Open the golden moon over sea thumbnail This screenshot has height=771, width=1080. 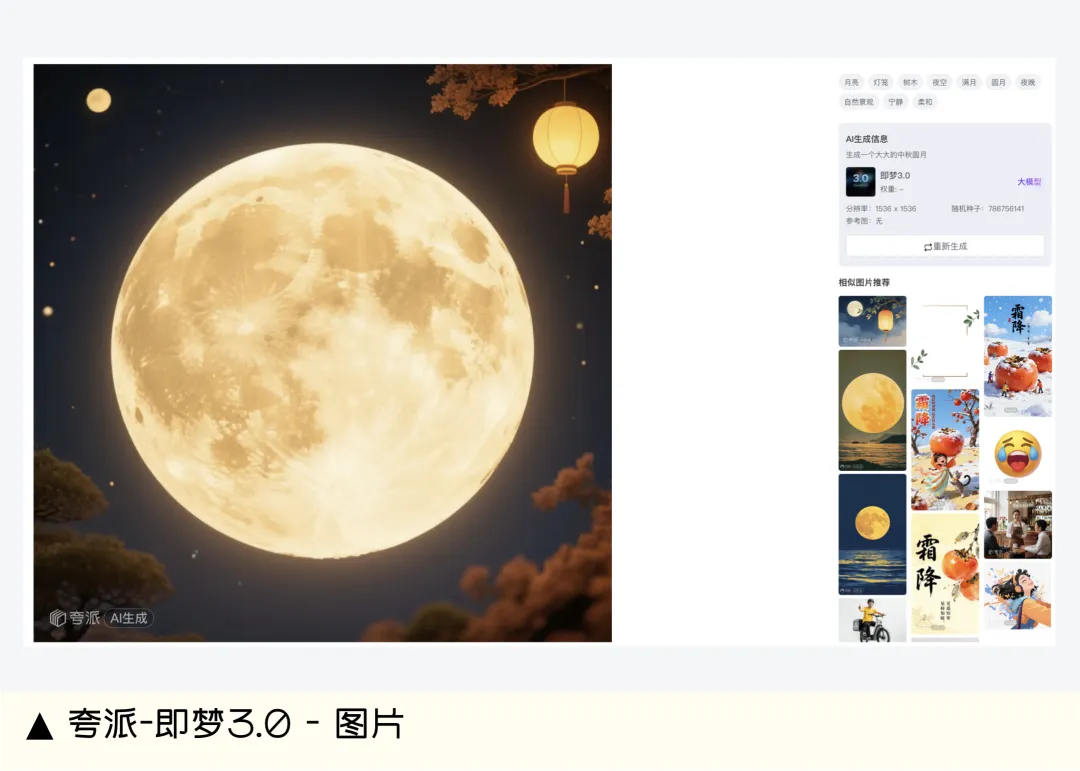pos(872,410)
